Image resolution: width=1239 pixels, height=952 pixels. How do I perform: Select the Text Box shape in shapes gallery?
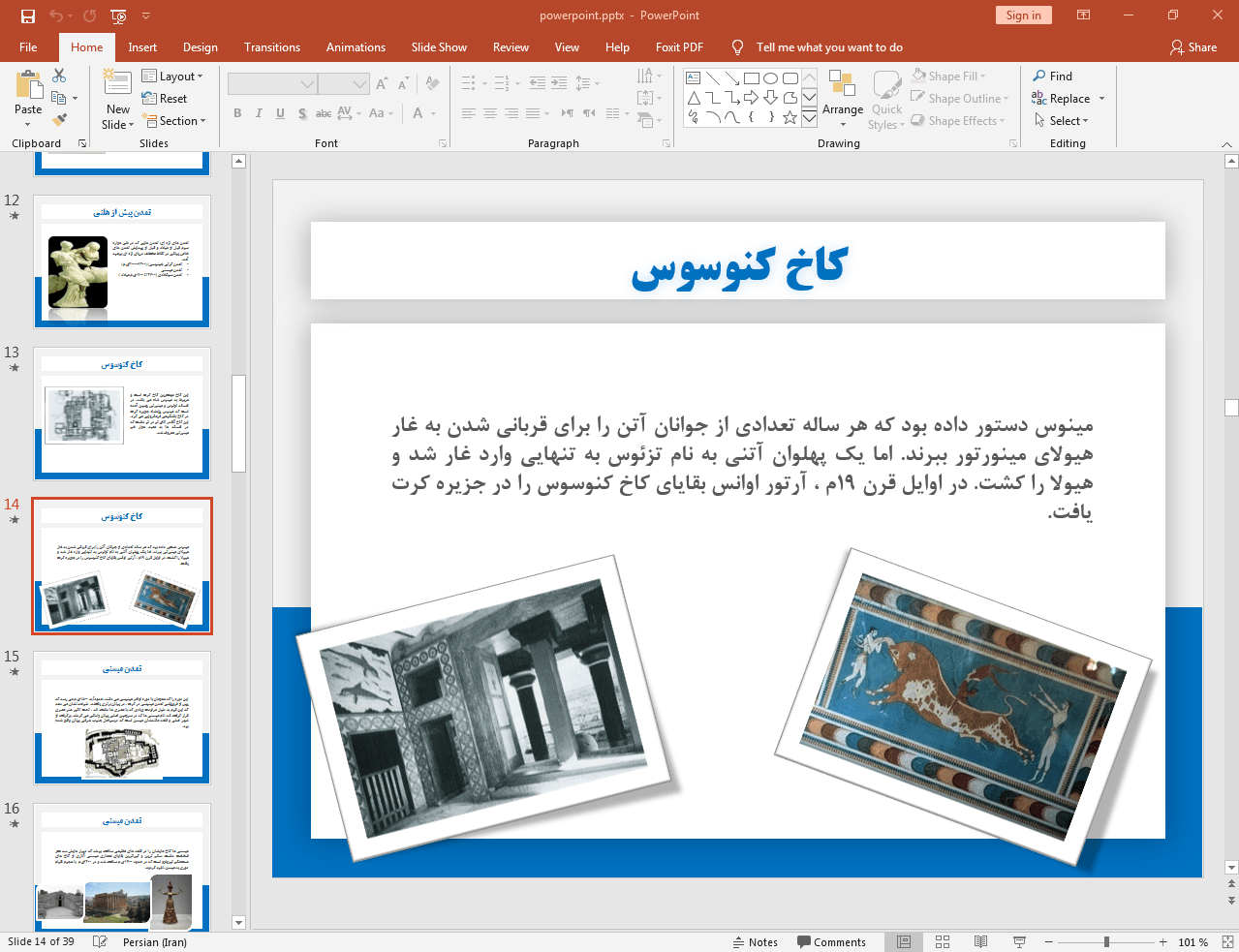[694, 78]
